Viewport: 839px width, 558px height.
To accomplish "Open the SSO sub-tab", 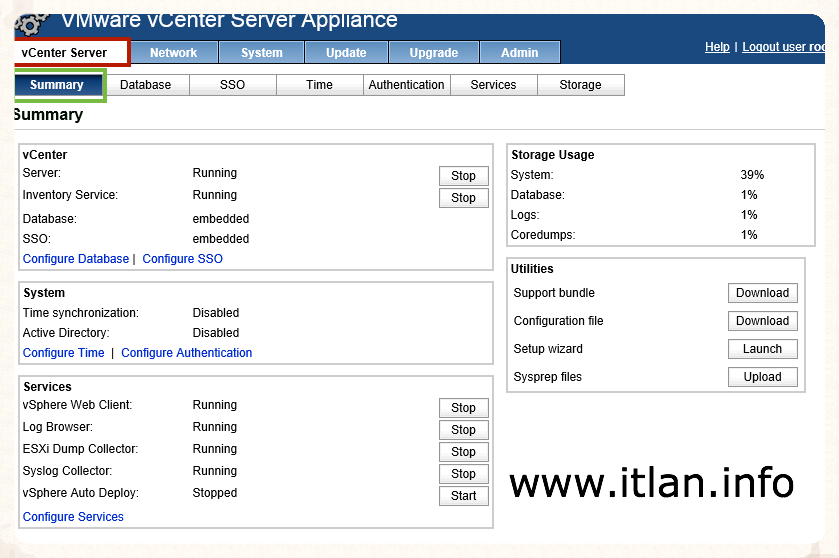I will [232, 85].
